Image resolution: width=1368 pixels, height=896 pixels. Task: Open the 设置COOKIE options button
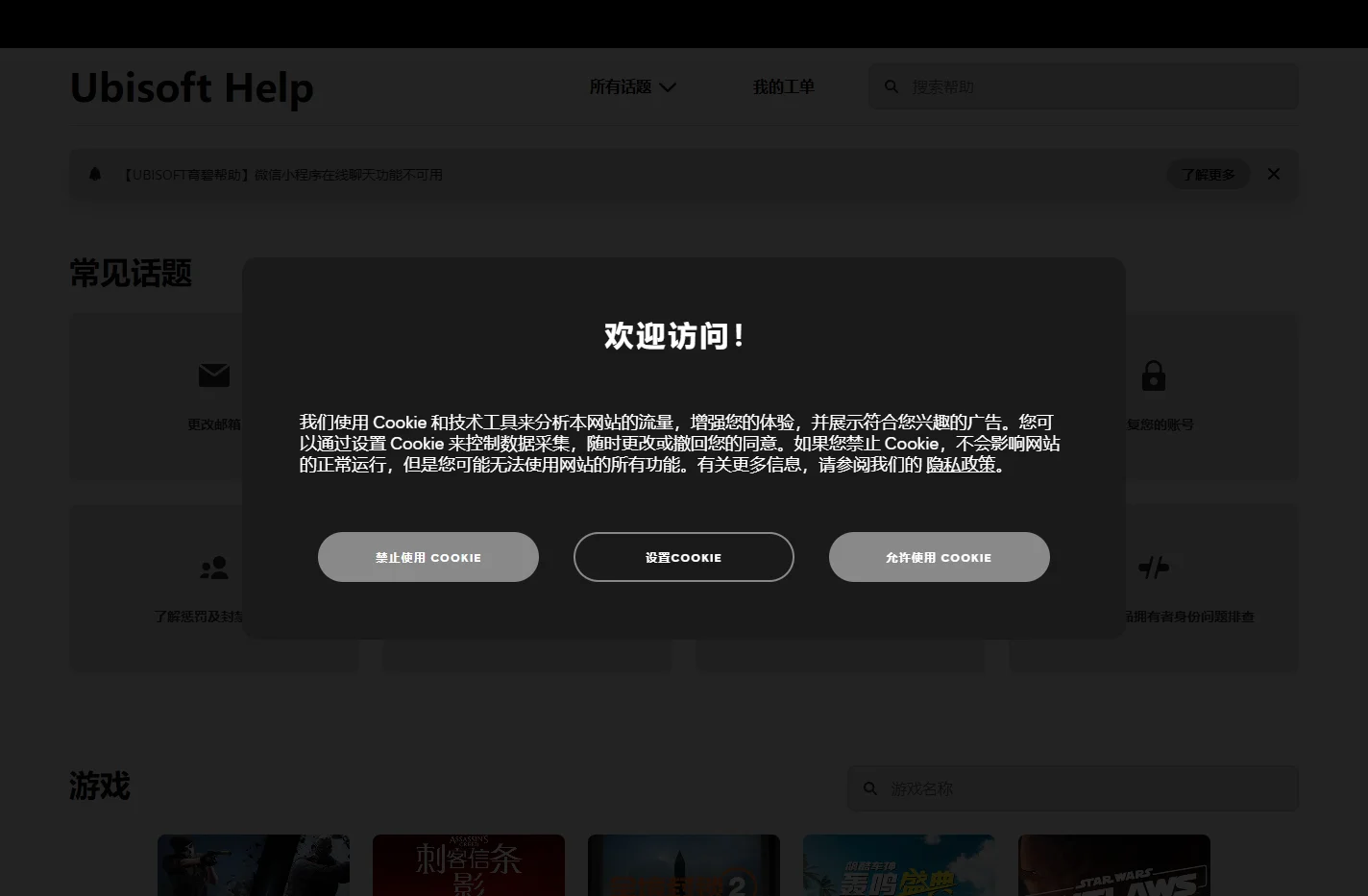point(683,557)
